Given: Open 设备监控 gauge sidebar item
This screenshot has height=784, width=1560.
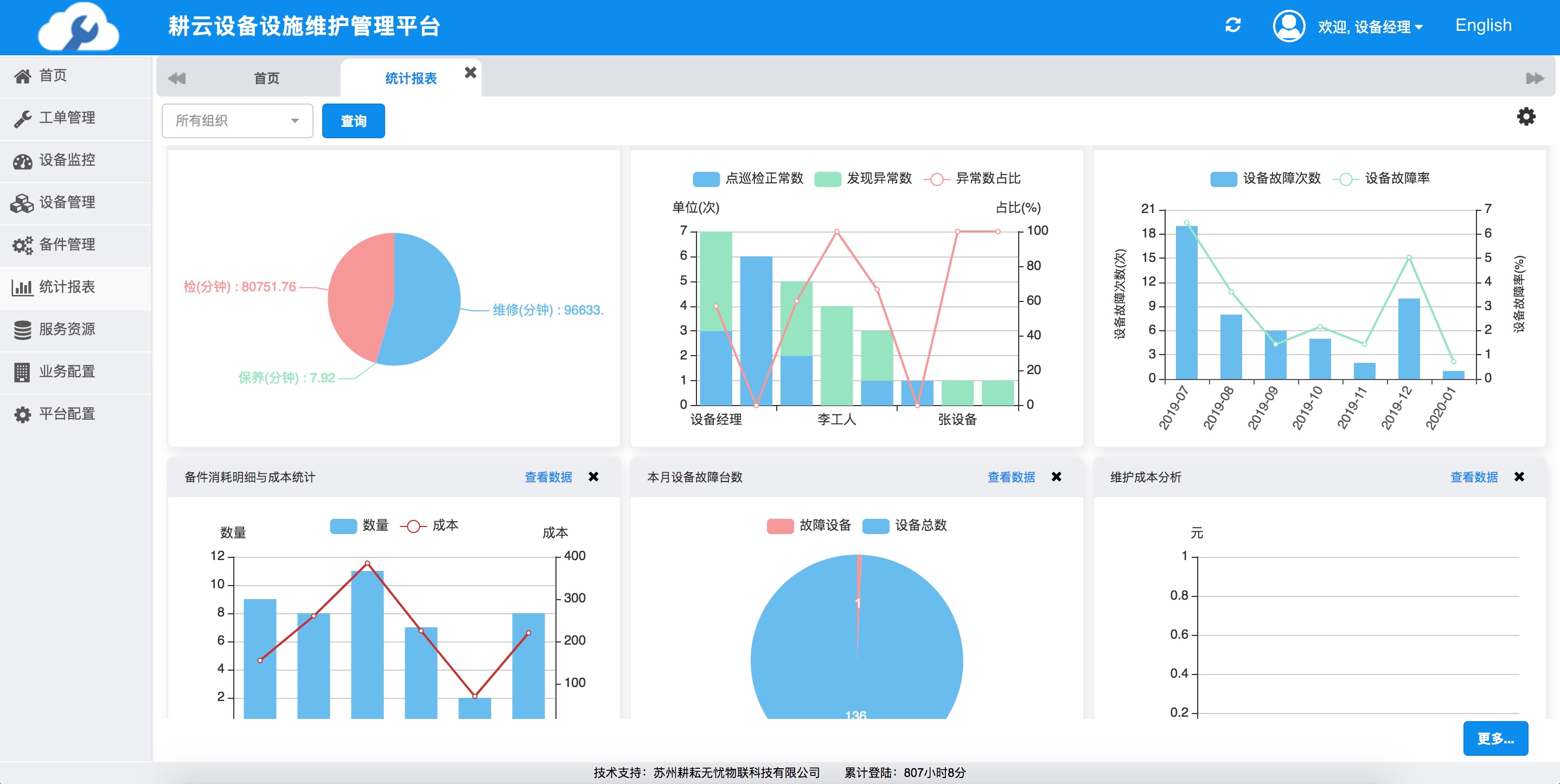Looking at the screenshot, I should pos(67,160).
